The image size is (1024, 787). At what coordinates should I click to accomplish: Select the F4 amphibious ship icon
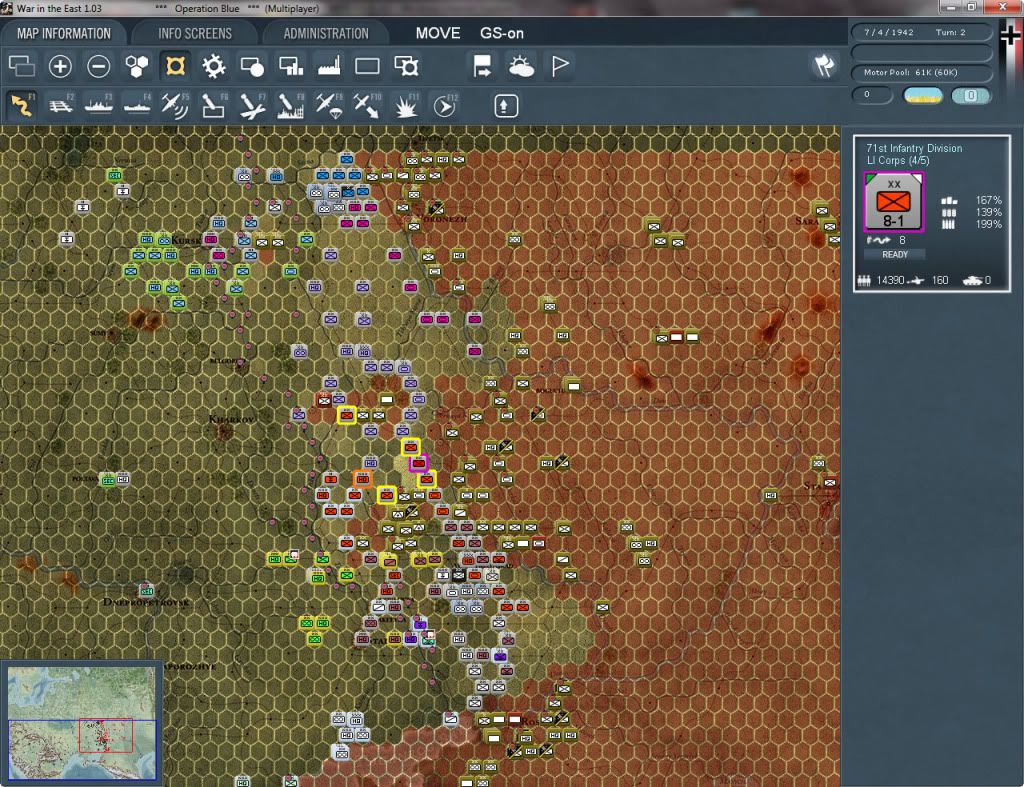tap(137, 106)
